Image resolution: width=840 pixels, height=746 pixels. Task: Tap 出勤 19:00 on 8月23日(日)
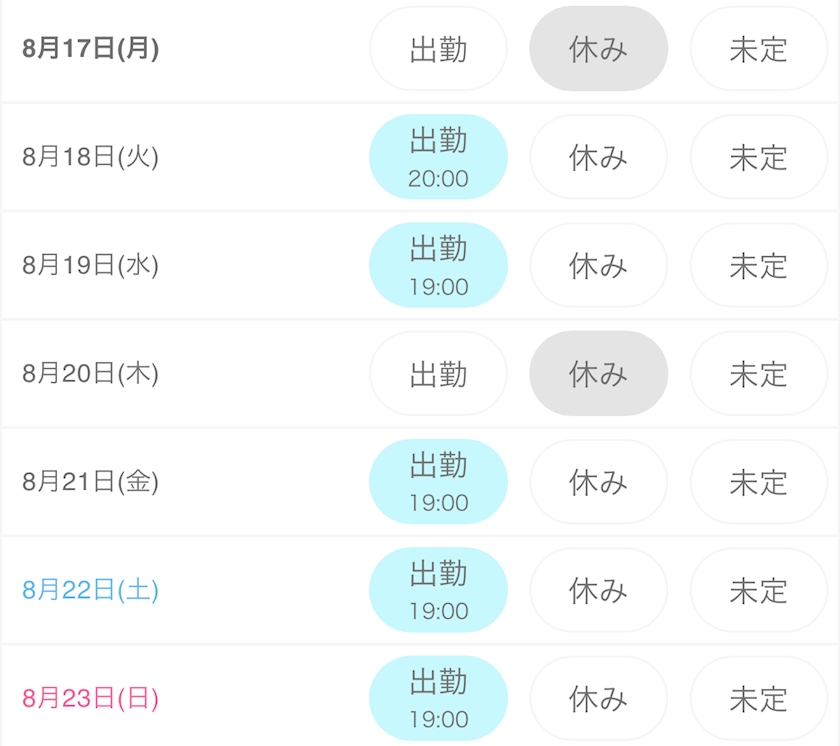pos(438,698)
